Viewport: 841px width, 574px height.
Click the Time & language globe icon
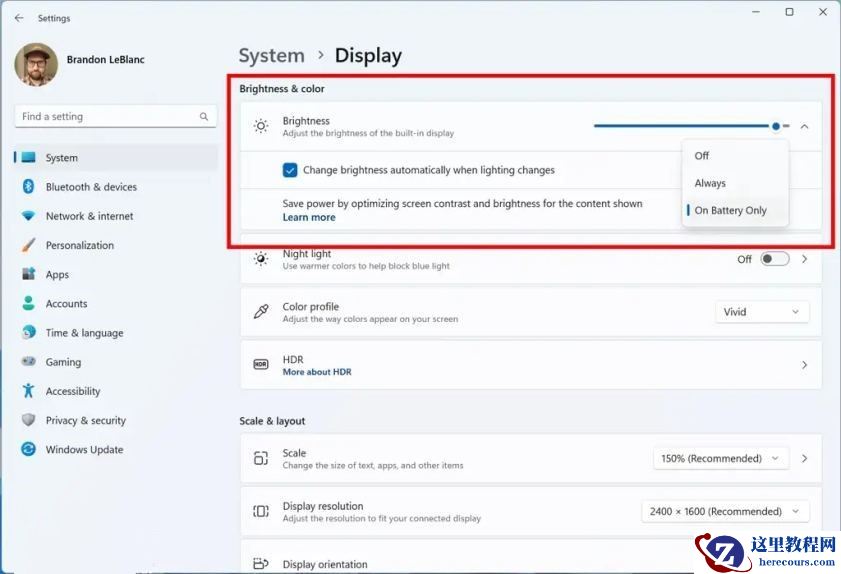click(x=28, y=332)
